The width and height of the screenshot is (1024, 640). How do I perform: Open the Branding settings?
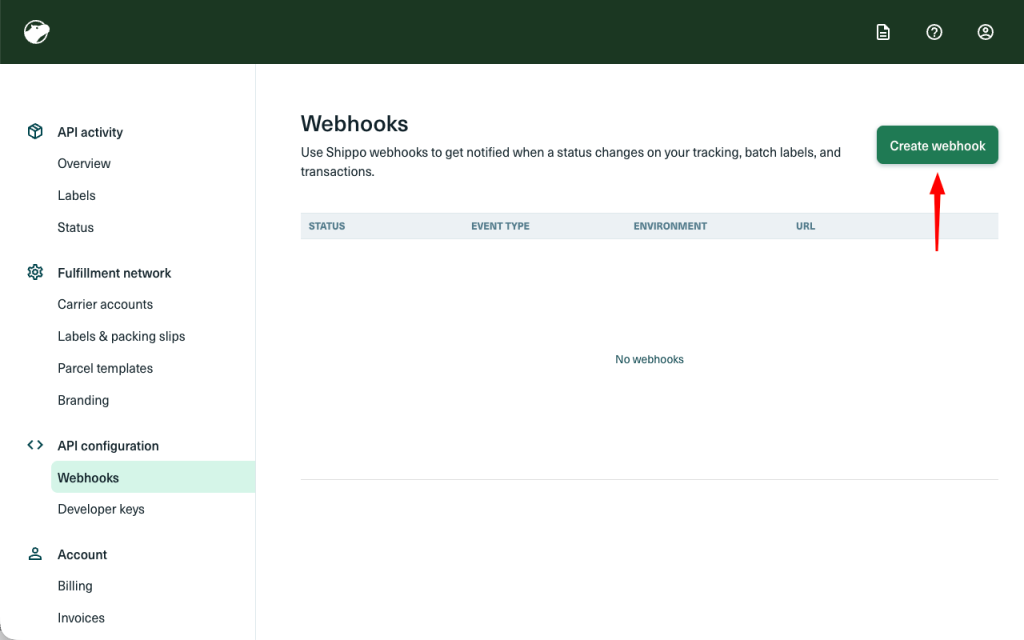click(83, 400)
